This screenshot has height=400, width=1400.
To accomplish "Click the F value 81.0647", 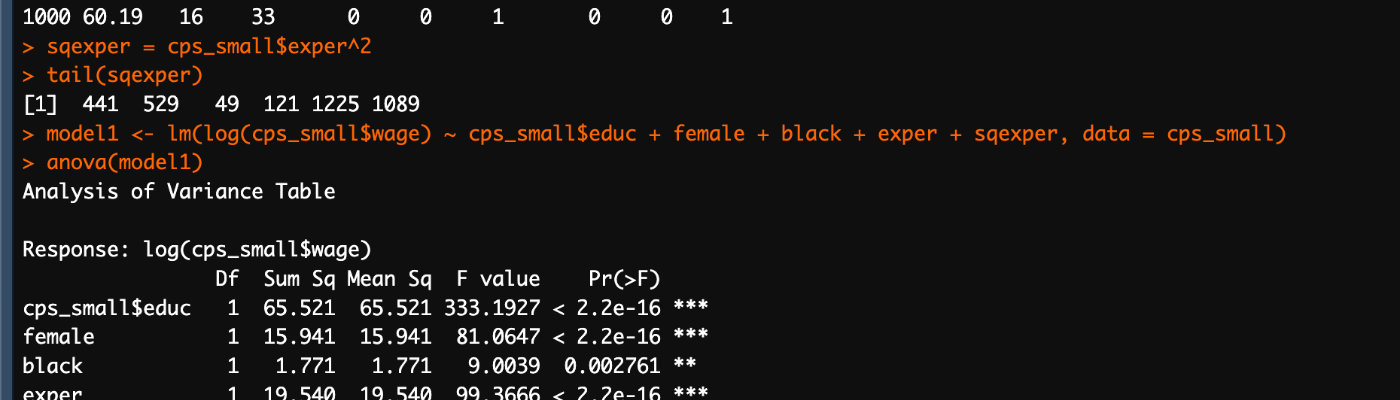I will [503, 336].
